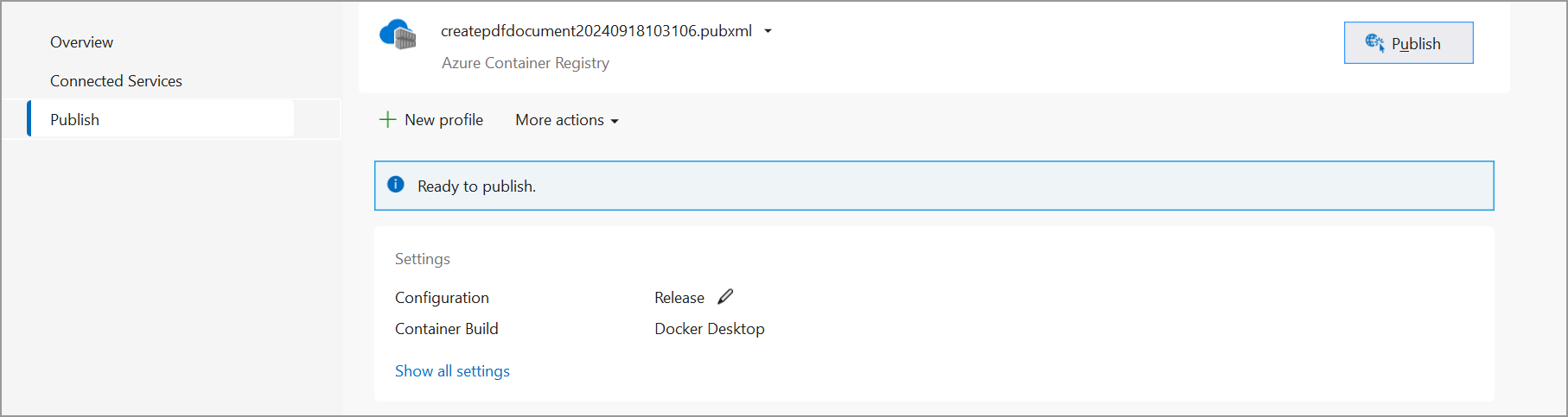Image resolution: width=1568 pixels, height=417 pixels.
Task: Click the pencil icon next to Release
Action: [x=725, y=297]
